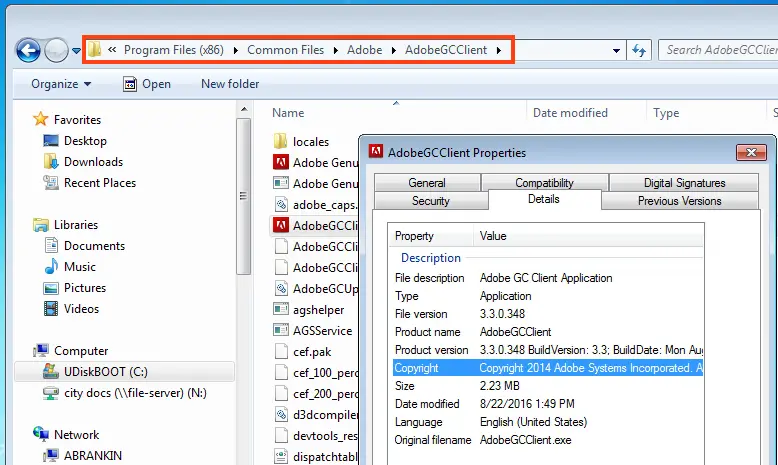Click the refresh button beside address bar

[x=640, y=50]
